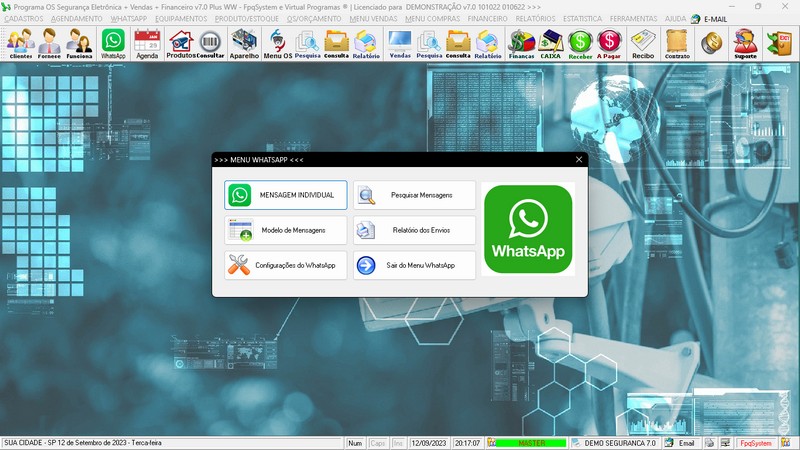Open the MENU VENDAS menu
The width and height of the screenshot is (800, 450).
(373, 19)
